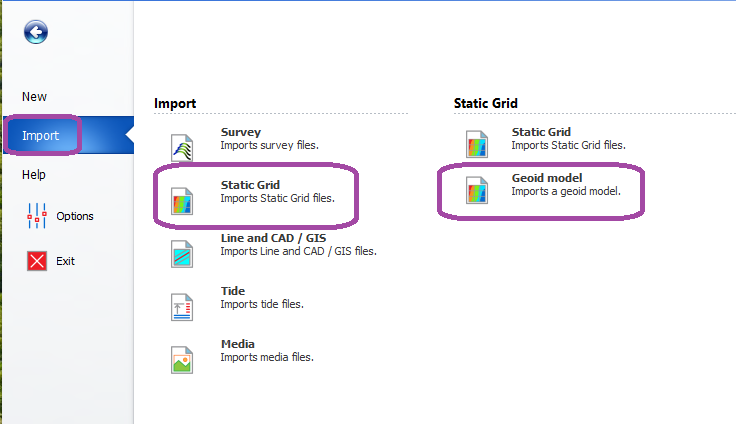Viewport: 736px width, 424px height.
Task: Click the right-column Static Grid icon
Action: (477, 142)
